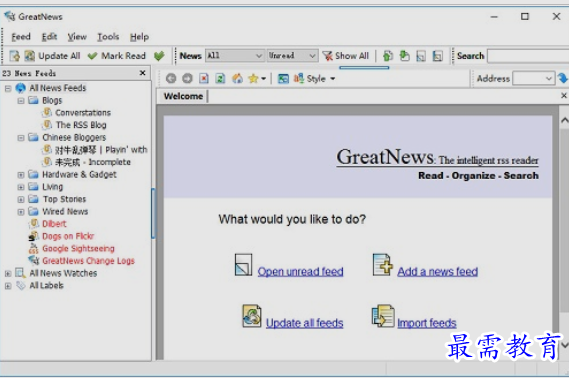Open the Edit menu
The width and height of the screenshot is (569, 378).
49,37
